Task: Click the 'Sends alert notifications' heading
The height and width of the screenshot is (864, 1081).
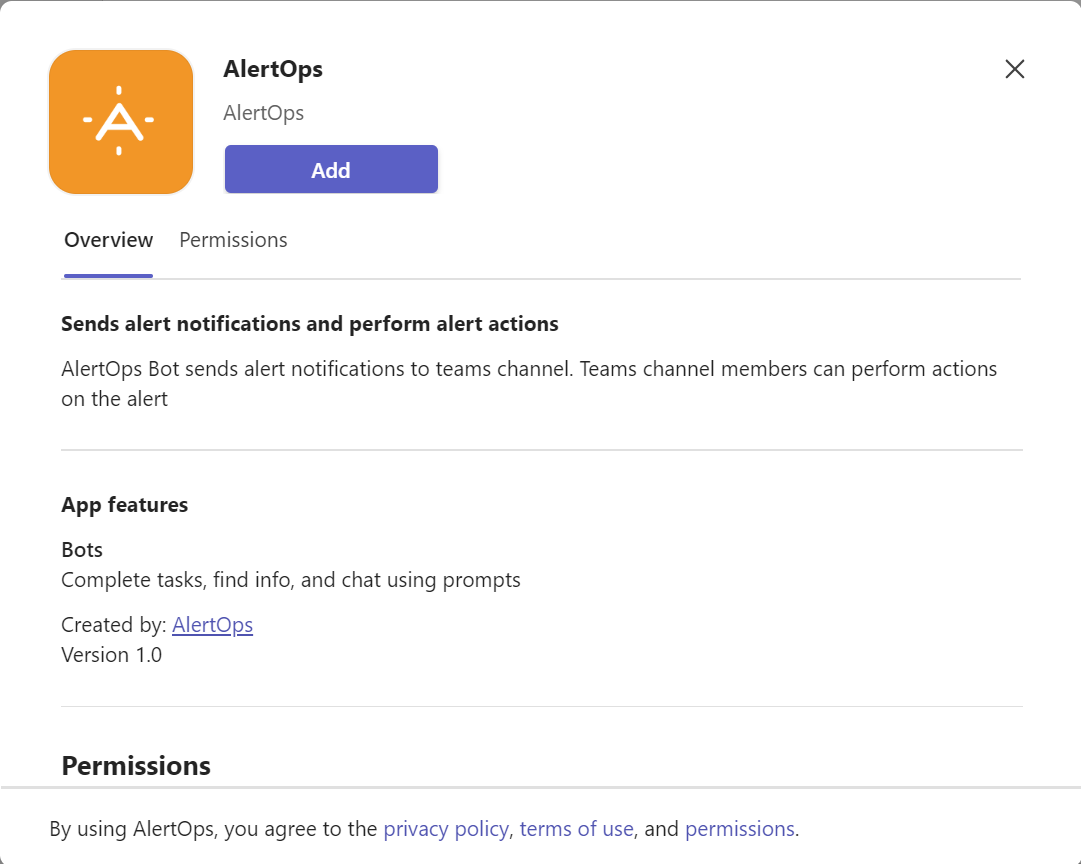Action: [x=309, y=324]
